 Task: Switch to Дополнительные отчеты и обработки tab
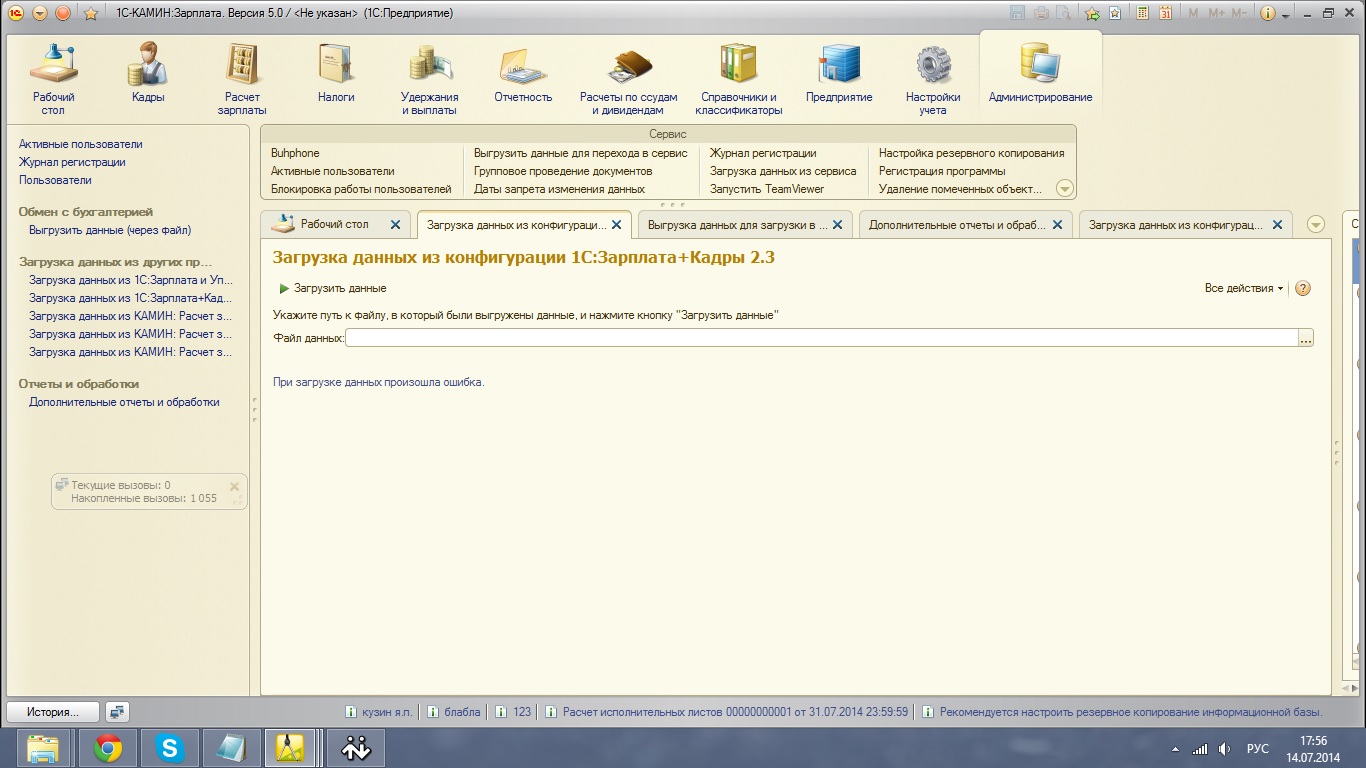[964, 225]
